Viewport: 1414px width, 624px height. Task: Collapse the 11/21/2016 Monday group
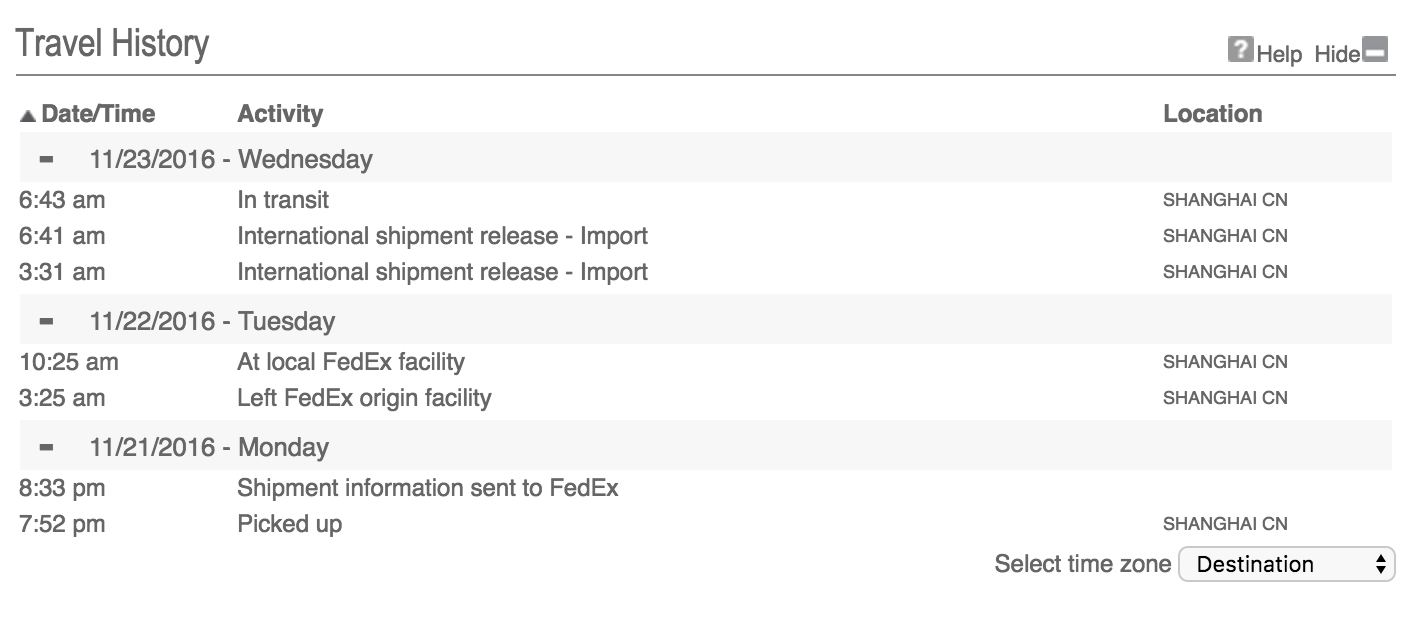[x=46, y=447]
